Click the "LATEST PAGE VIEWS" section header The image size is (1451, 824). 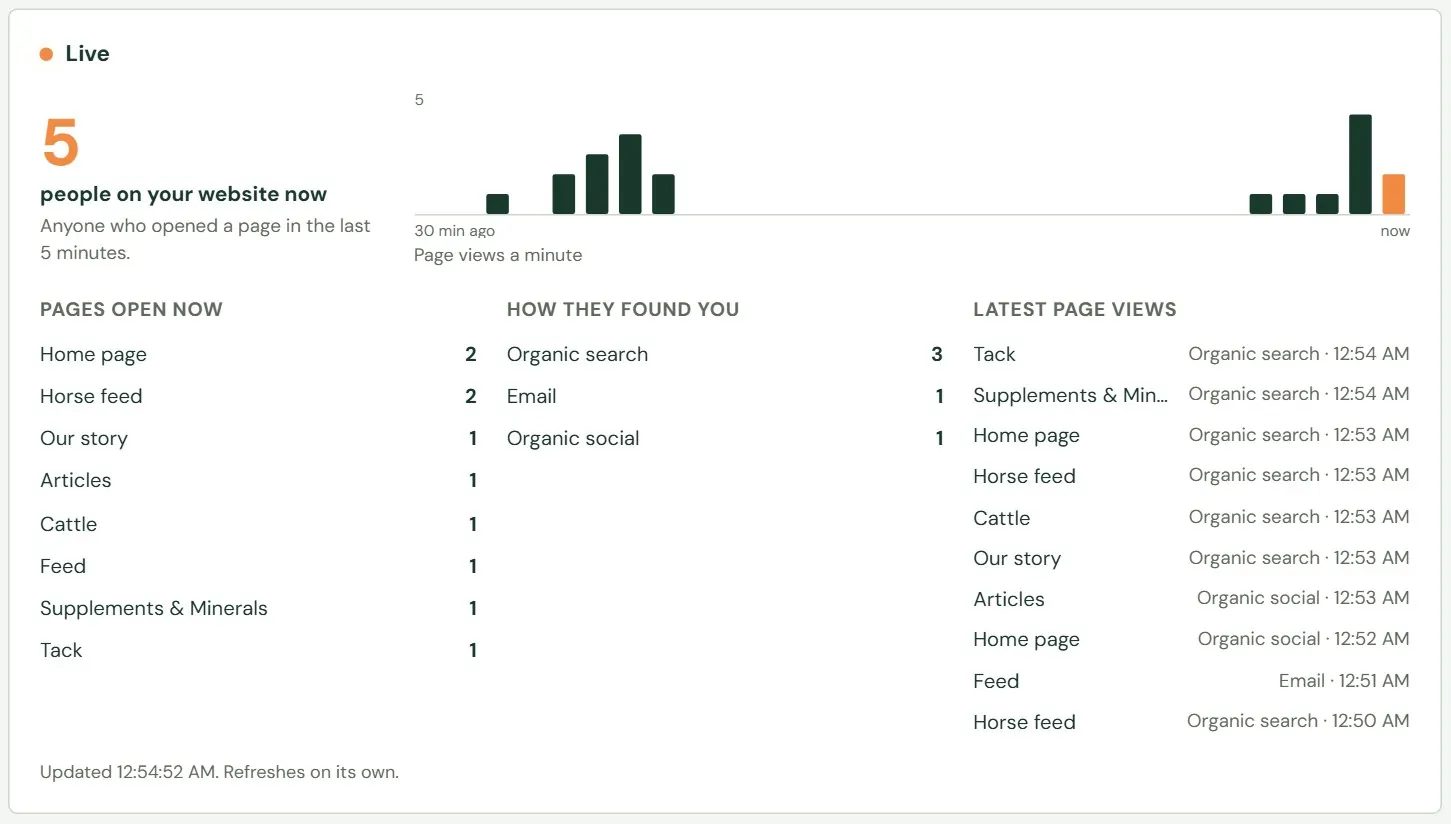tap(1075, 310)
